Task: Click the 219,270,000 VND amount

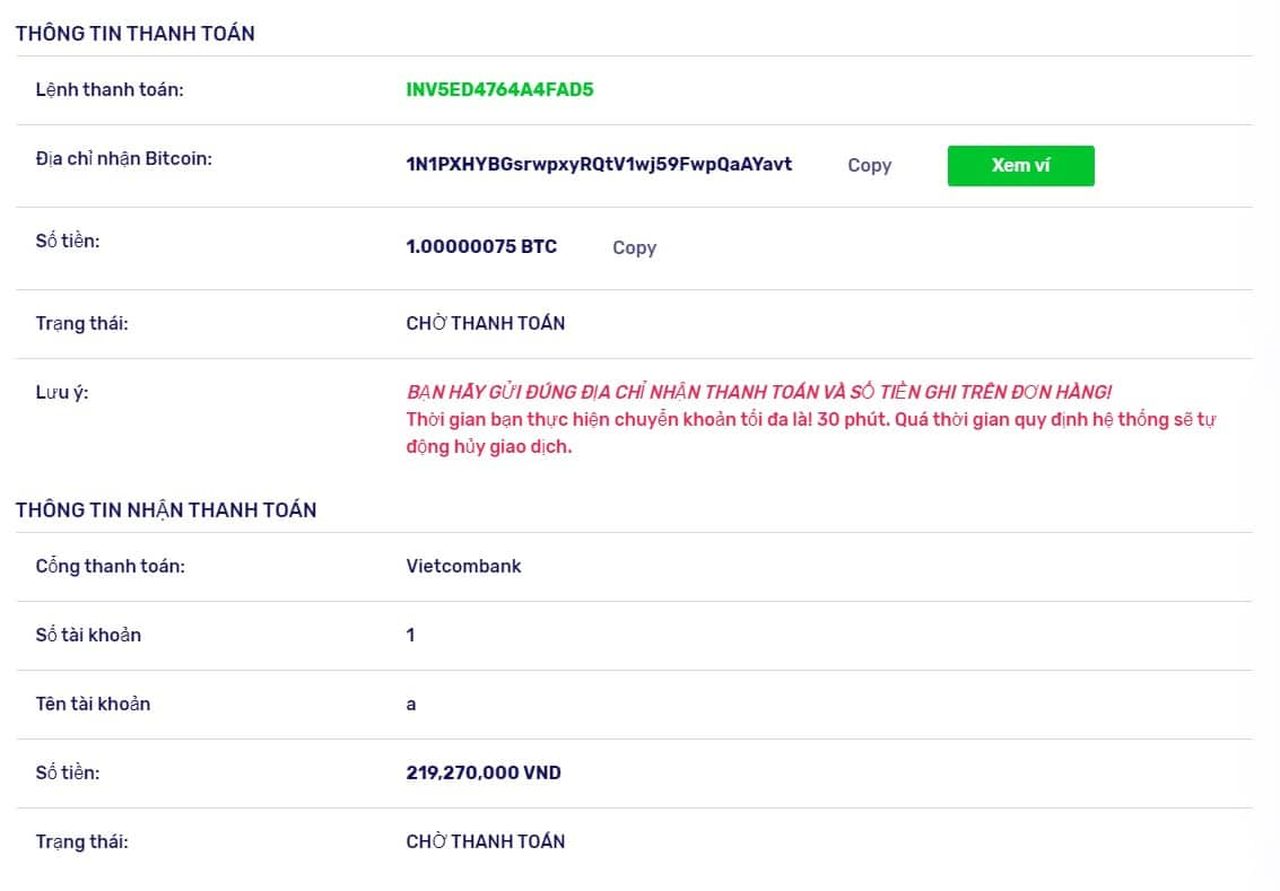Action: coord(483,773)
